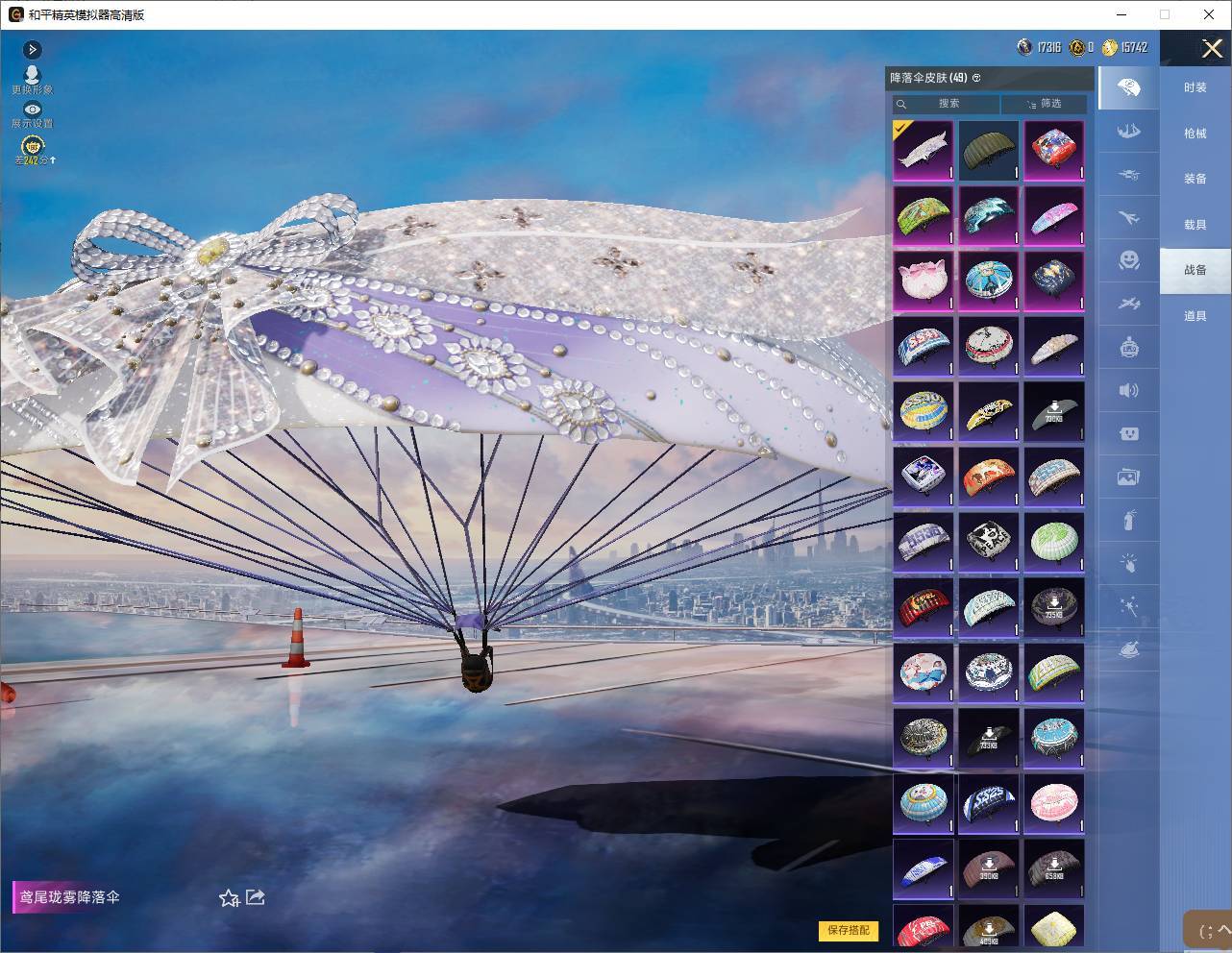Open the magic wand effects category icon

(x=1129, y=606)
